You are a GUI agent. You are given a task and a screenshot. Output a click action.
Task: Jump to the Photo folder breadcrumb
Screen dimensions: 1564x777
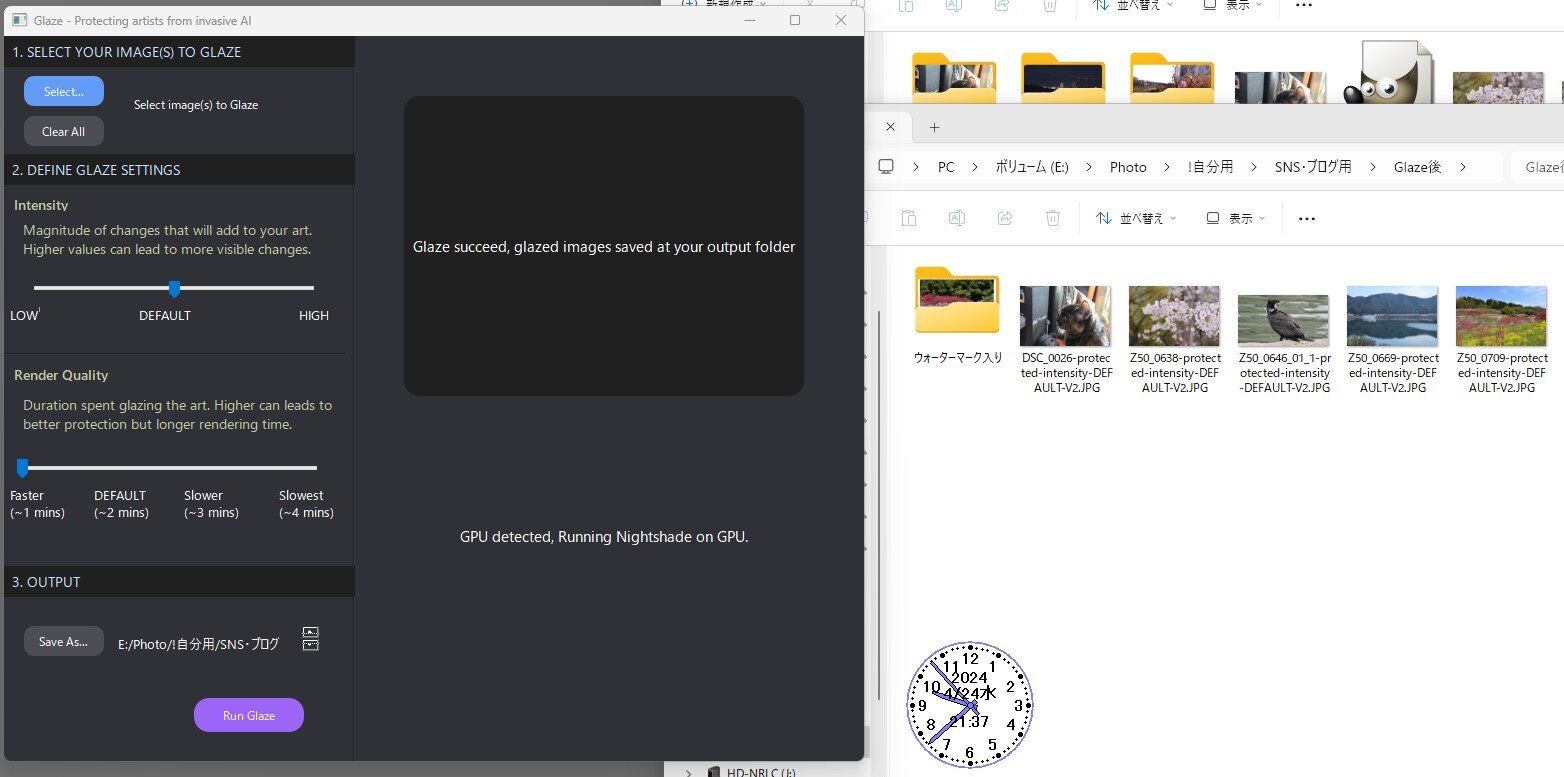[1128, 167]
